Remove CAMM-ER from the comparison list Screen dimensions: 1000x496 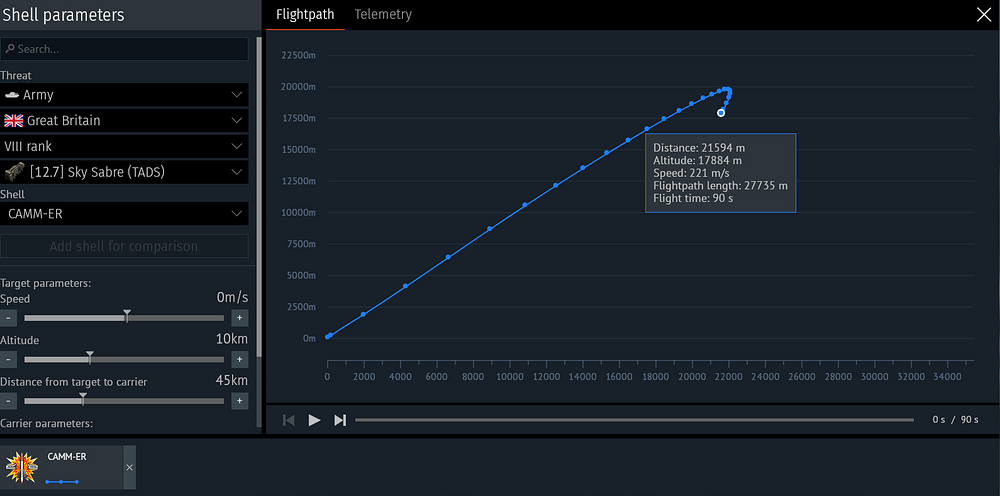129,467
